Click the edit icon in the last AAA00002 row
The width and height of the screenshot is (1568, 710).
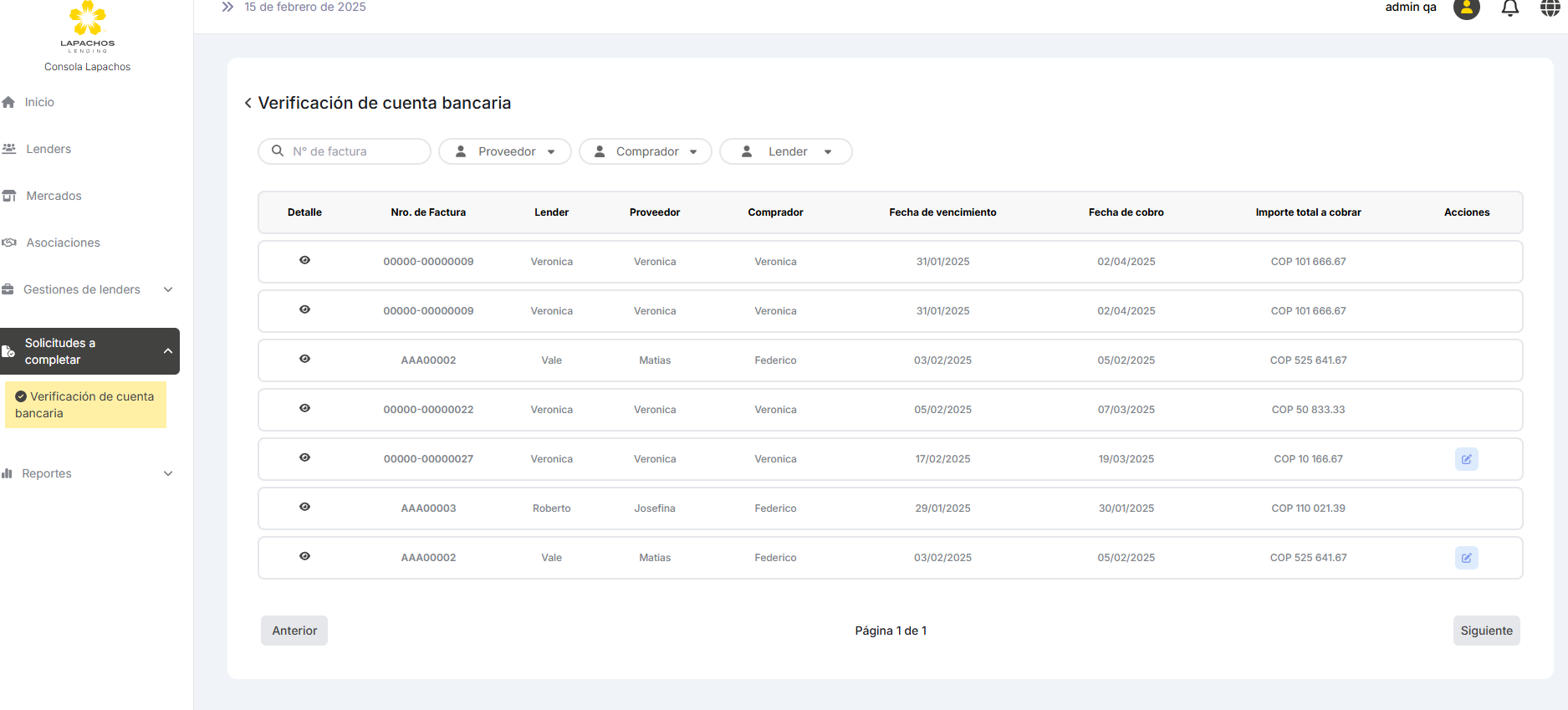(1466, 558)
